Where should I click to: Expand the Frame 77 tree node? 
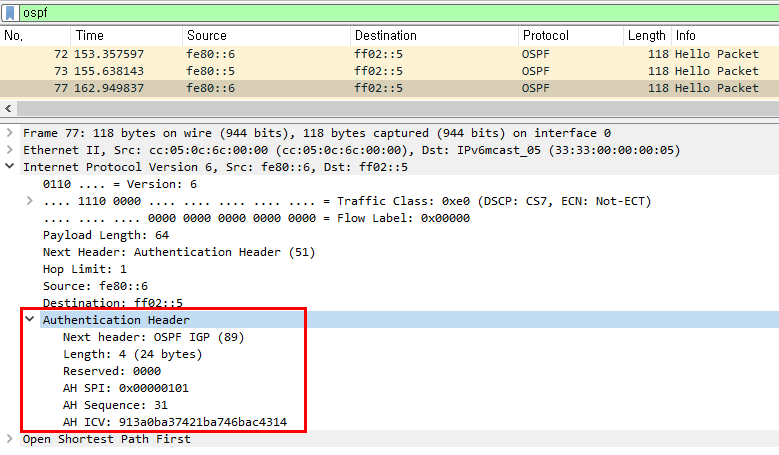9,133
